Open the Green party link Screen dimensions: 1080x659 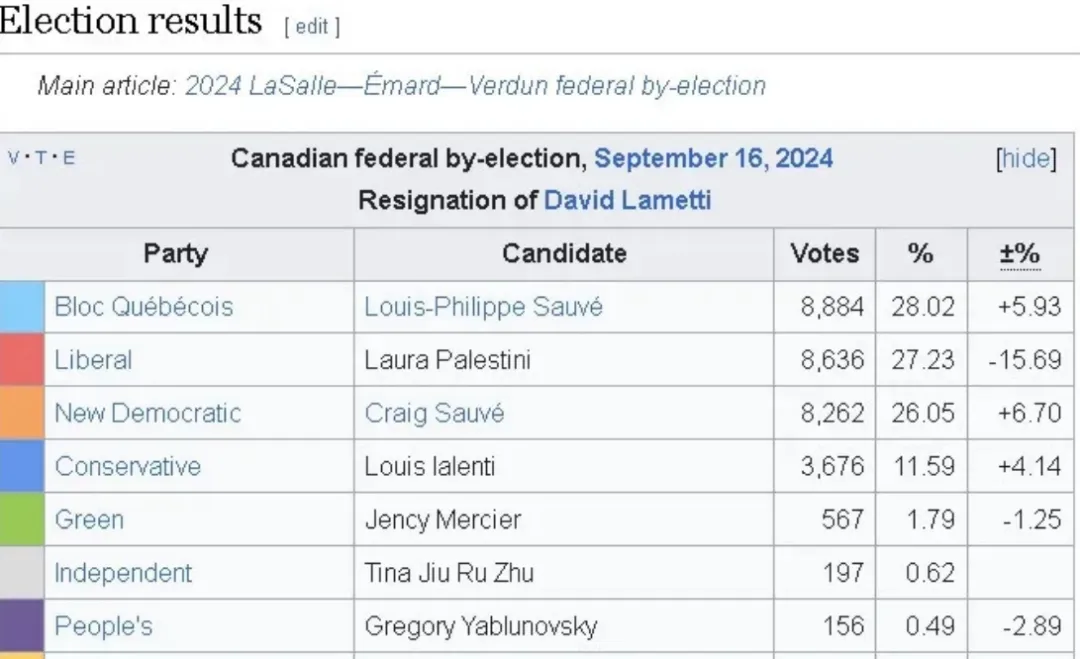(x=89, y=519)
